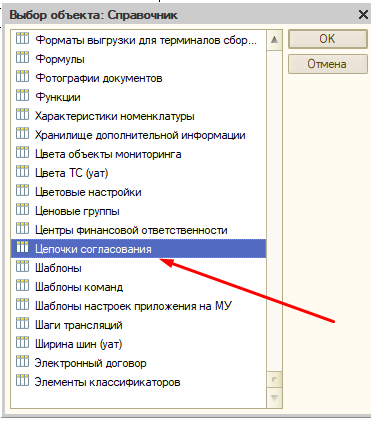371x423 pixels.
Task: Select the Хранилище дополнительной информации row
Action: (138, 135)
